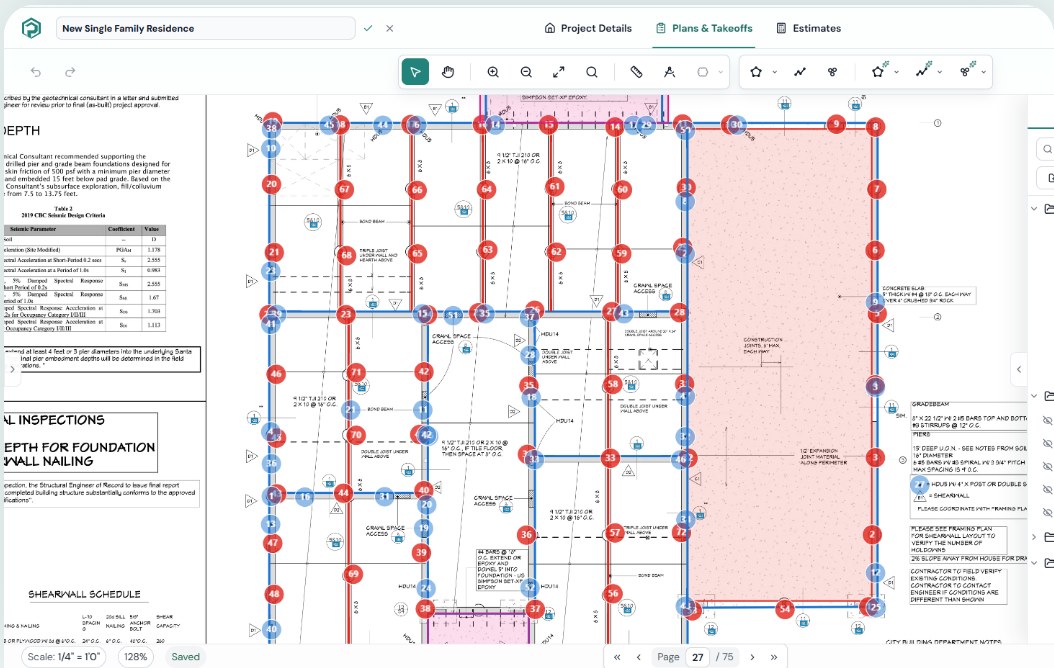Select the AI-assisted polygon area tool
This screenshot has width=1054, height=668.
879,71
